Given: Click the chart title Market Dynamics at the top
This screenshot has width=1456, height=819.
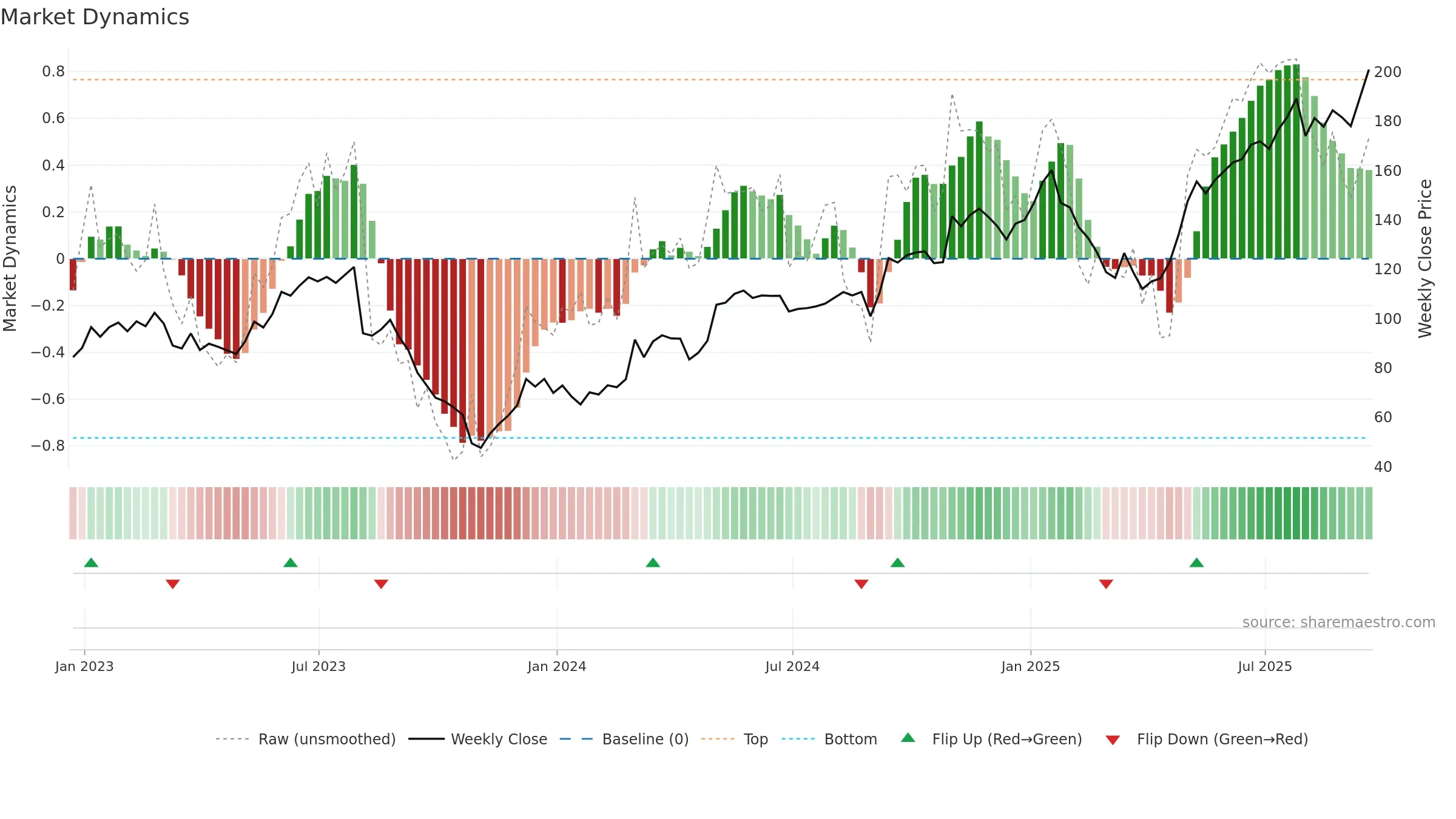Looking at the screenshot, I should [95, 17].
